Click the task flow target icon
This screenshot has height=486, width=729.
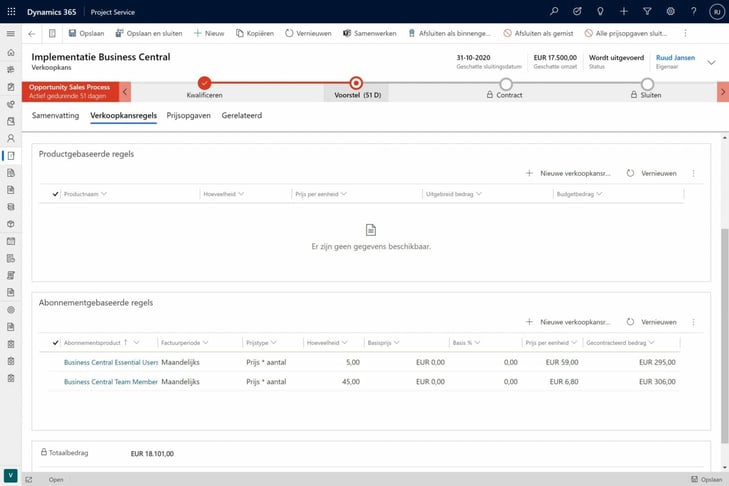click(x=577, y=11)
